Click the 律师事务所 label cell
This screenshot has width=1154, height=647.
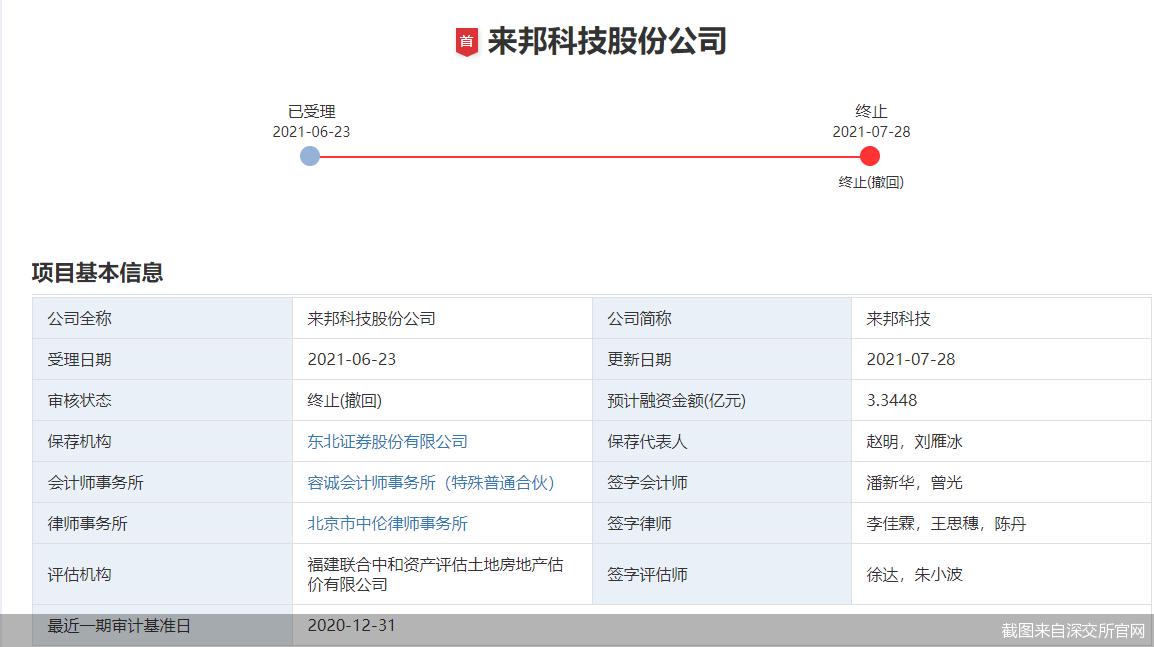click(163, 524)
